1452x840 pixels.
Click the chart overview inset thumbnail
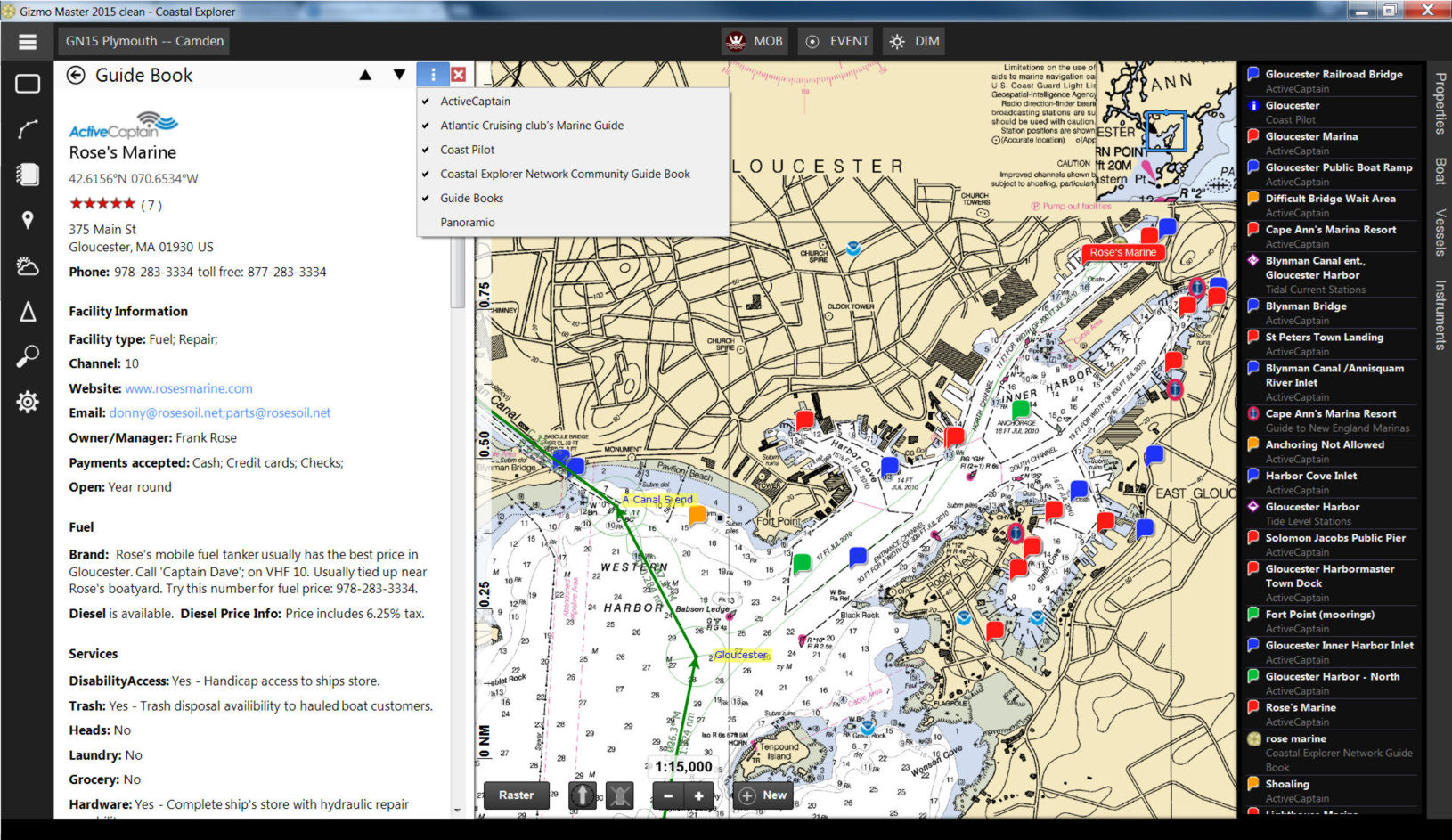pos(1166,131)
